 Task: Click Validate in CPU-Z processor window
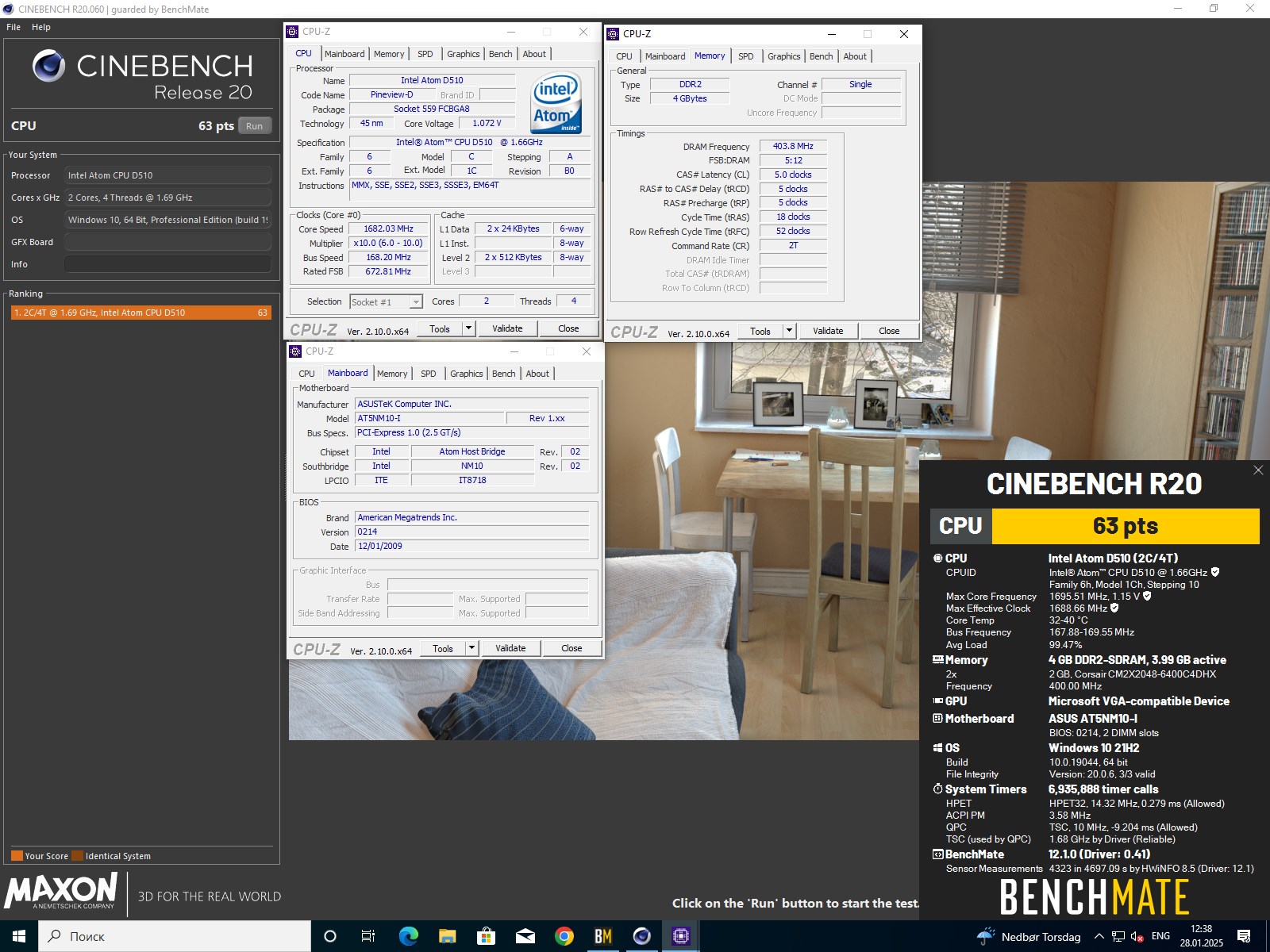click(507, 328)
